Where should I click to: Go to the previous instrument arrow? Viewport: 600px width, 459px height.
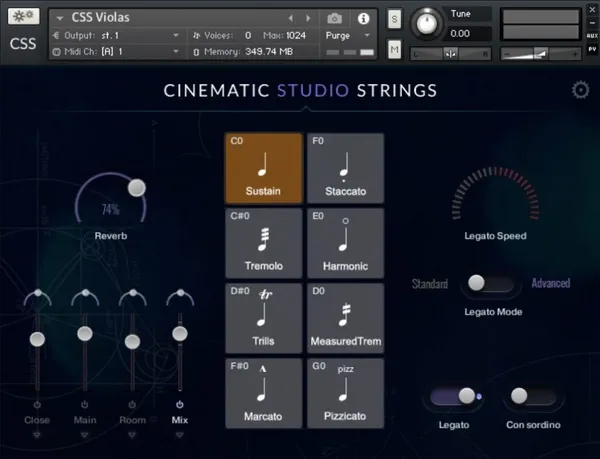click(290, 18)
